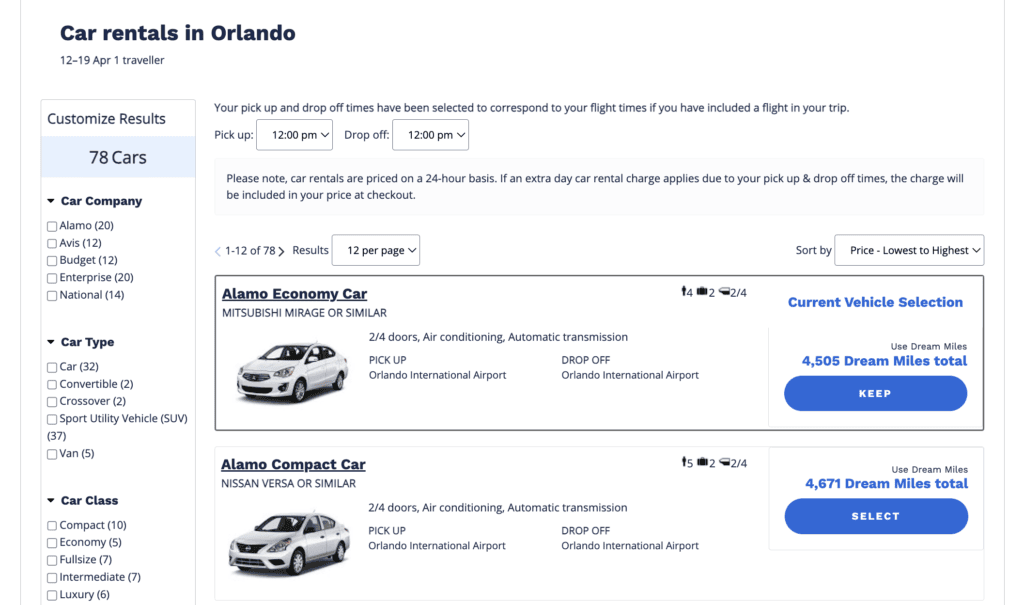Click the Mitsubishi Mirage car thumbnail

(x=292, y=371)
